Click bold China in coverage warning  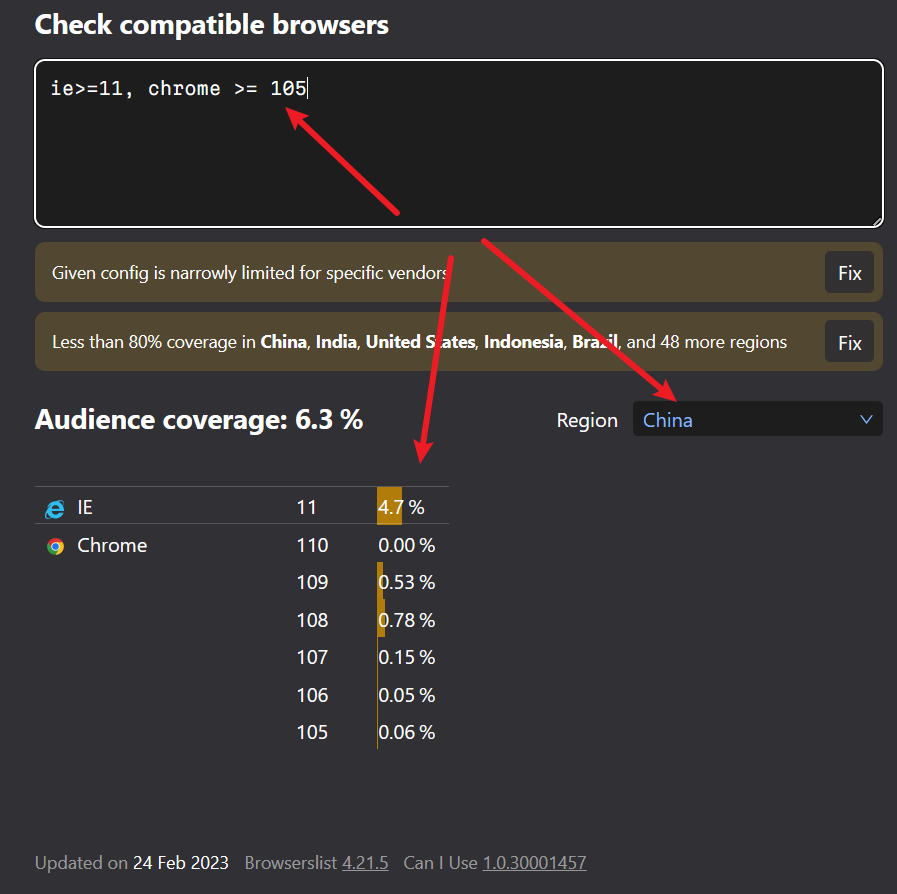284,342
